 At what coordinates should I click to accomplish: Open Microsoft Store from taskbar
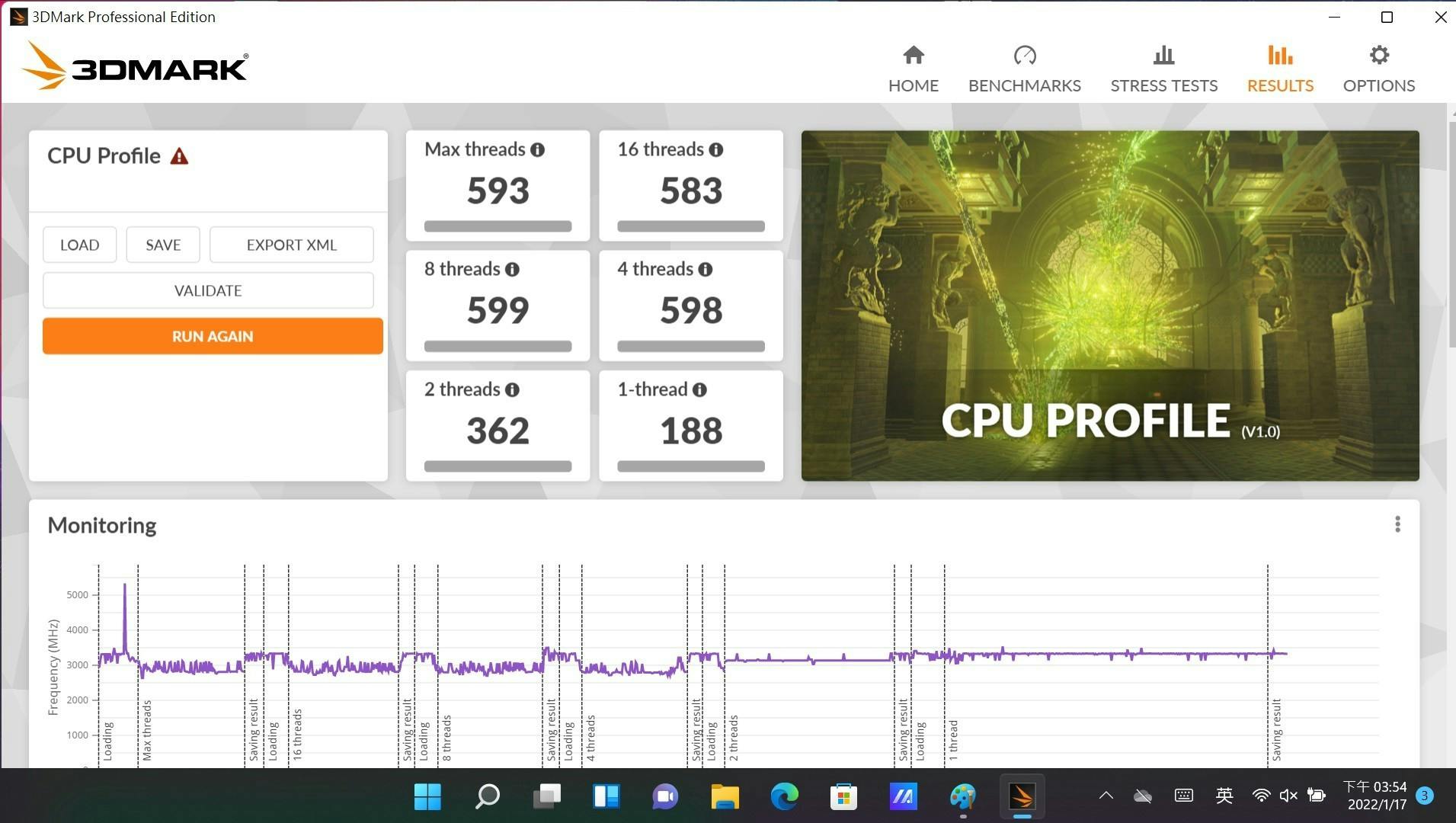point(843,796)
